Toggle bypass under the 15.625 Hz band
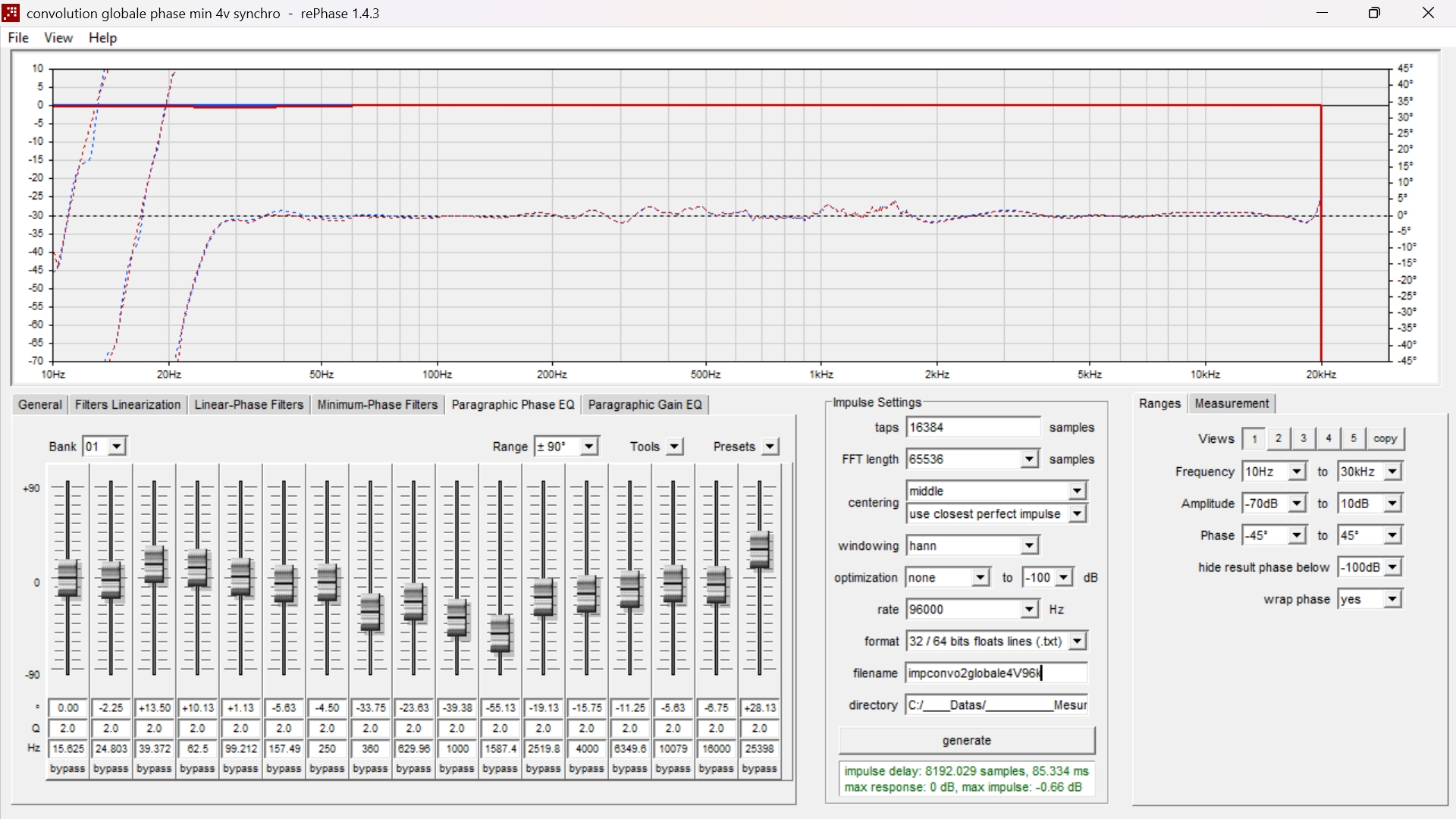This screenshot has width=1456, height=819. [x=67, y=769]
